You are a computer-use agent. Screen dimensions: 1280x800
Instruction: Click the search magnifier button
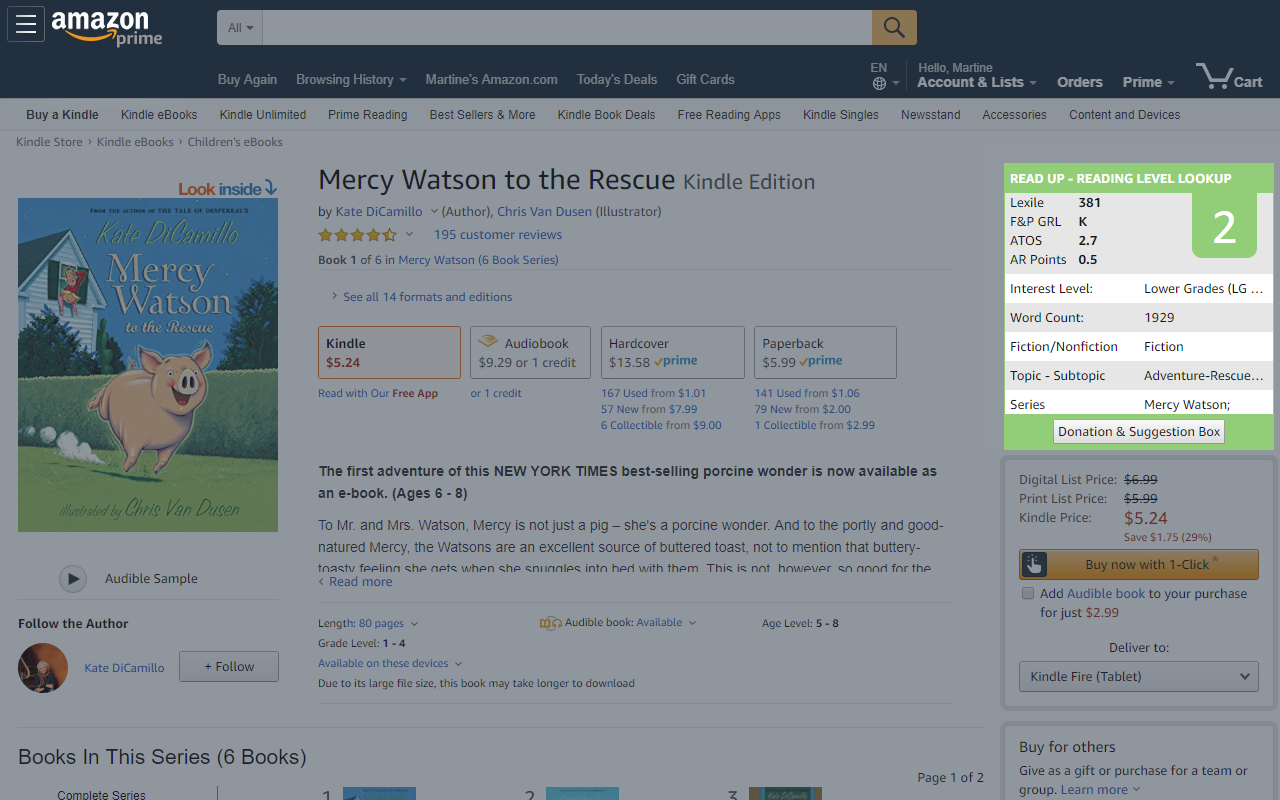(894, 28)
